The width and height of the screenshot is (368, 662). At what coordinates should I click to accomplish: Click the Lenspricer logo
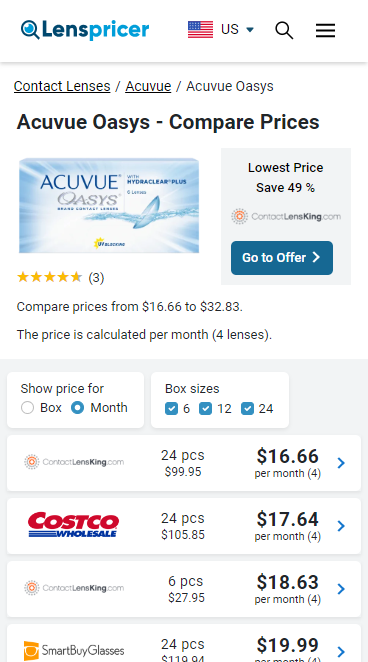(85, 30)
